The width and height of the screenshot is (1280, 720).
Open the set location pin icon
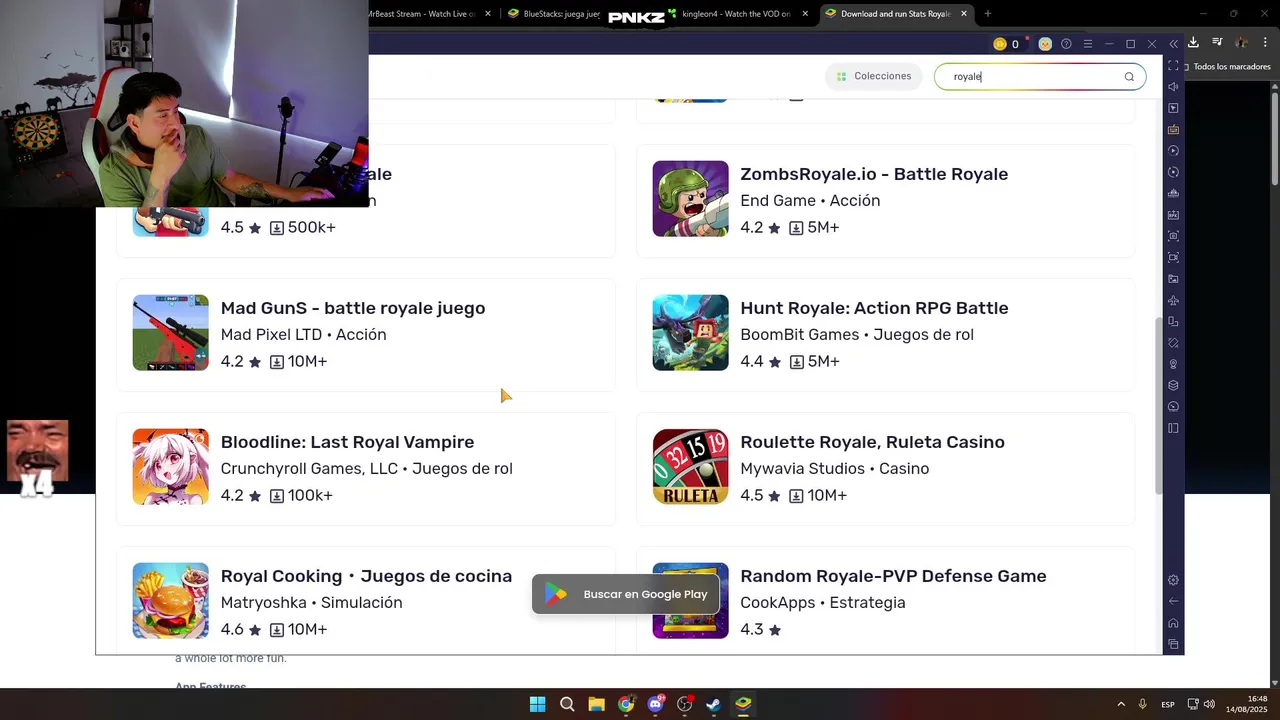1173,364
